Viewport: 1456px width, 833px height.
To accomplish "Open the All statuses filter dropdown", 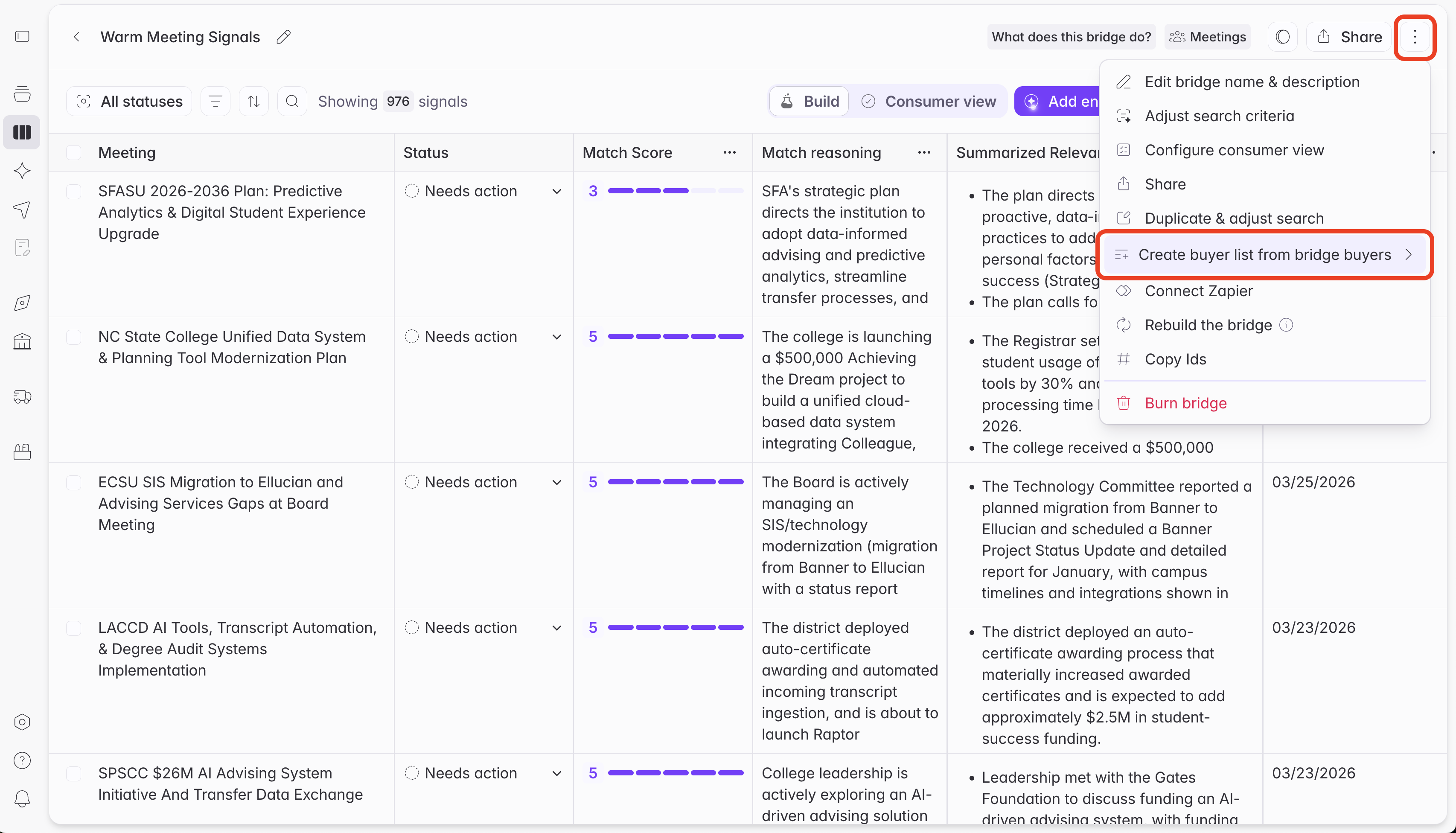I will [x=129, y=101].
